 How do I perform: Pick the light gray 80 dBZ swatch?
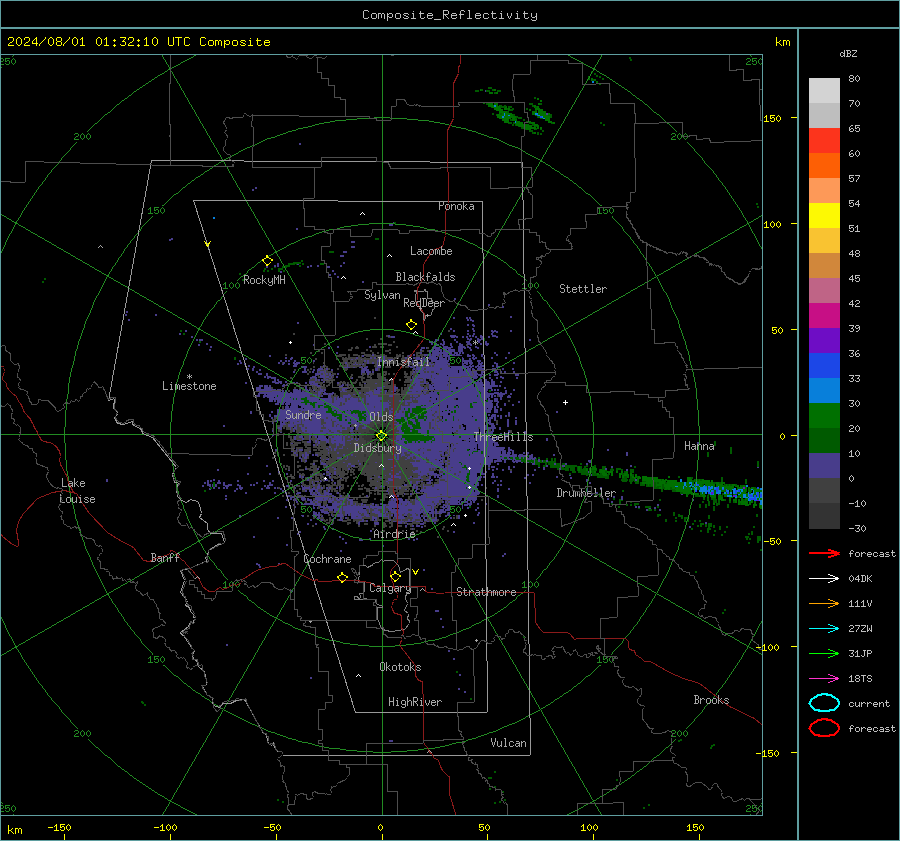pyautogui.click(x=824, y=91)
